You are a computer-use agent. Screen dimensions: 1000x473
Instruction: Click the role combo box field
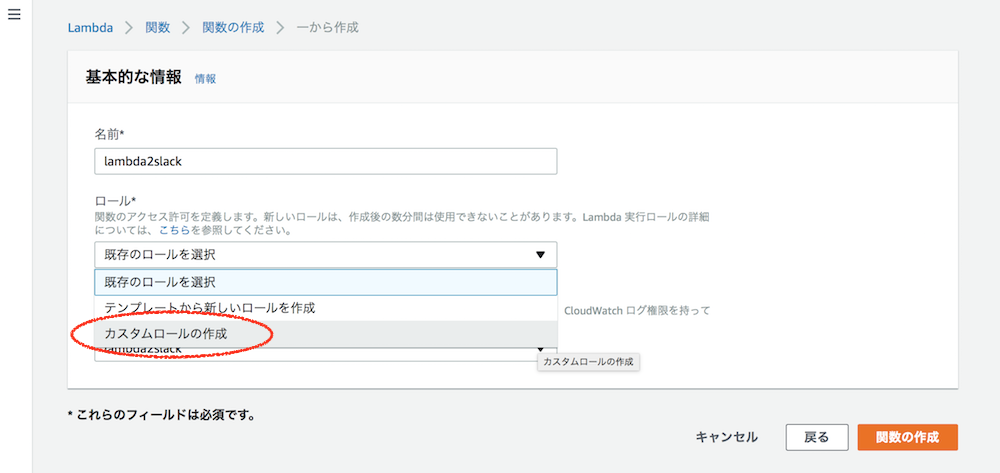(x=310, y=255)
